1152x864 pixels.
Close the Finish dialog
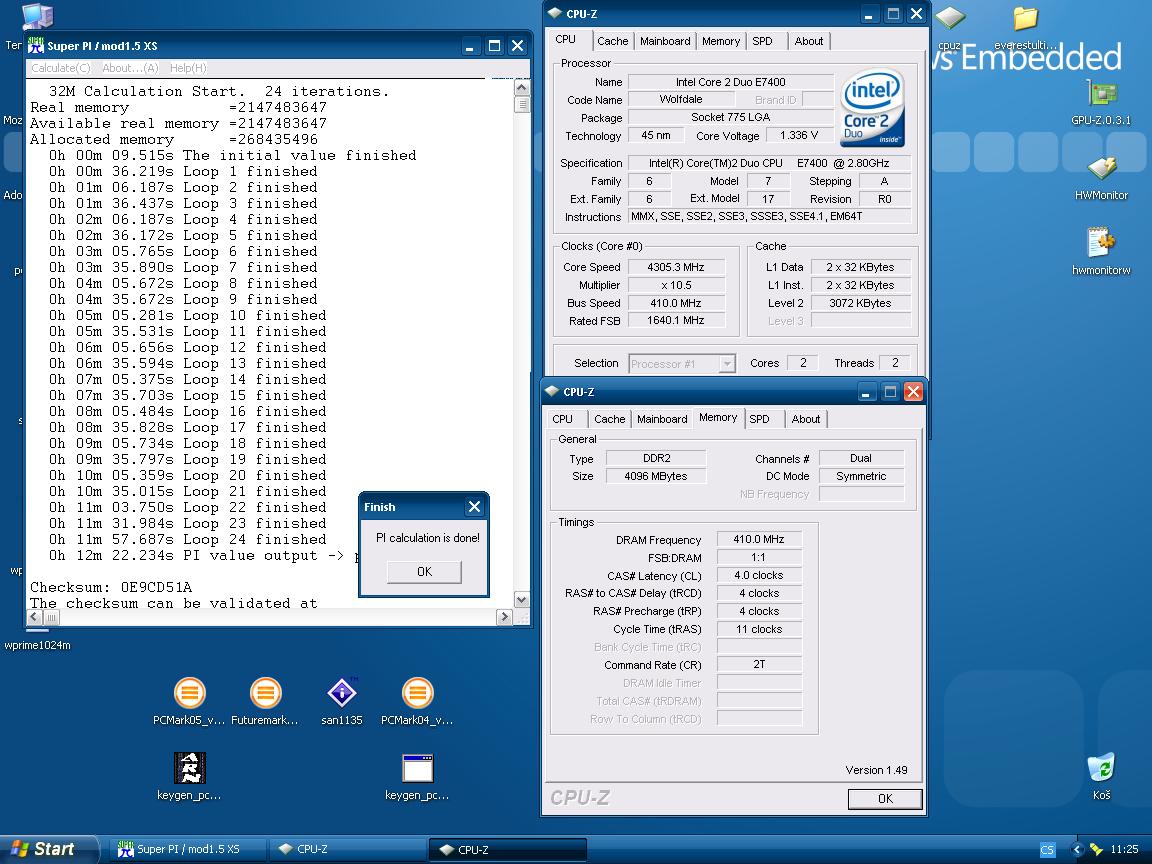coord(475,507)
